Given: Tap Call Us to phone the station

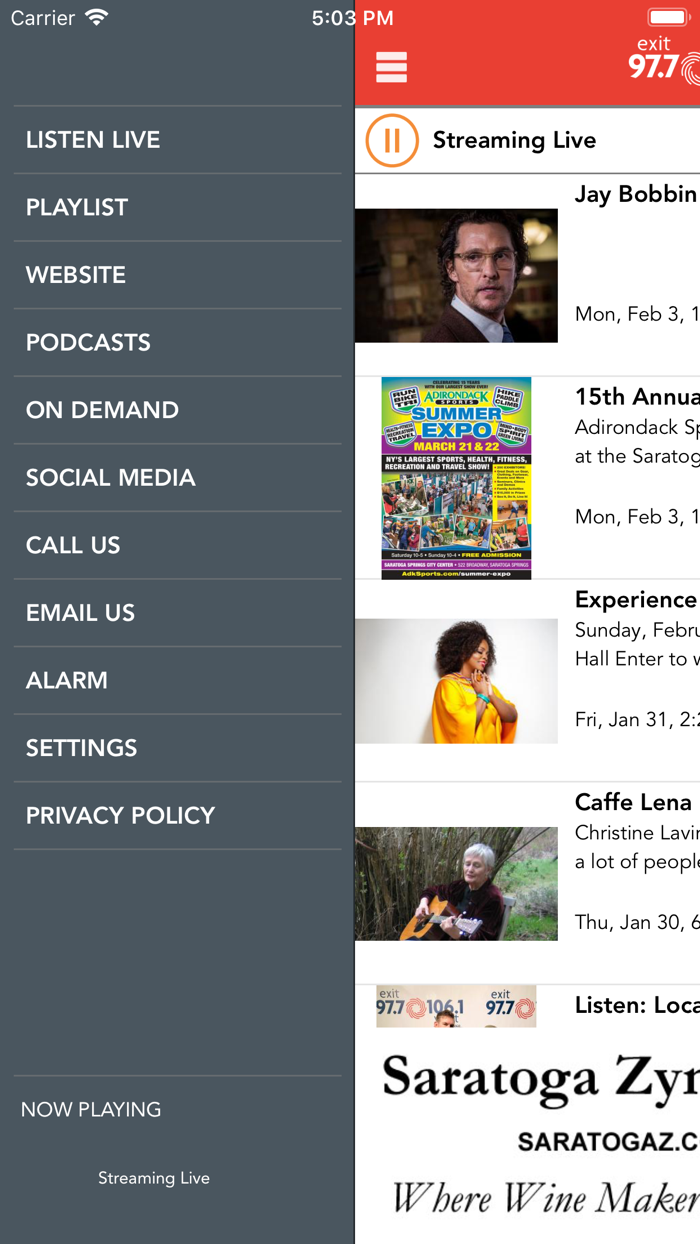Looking at the screenshot, I should [74, 545].
